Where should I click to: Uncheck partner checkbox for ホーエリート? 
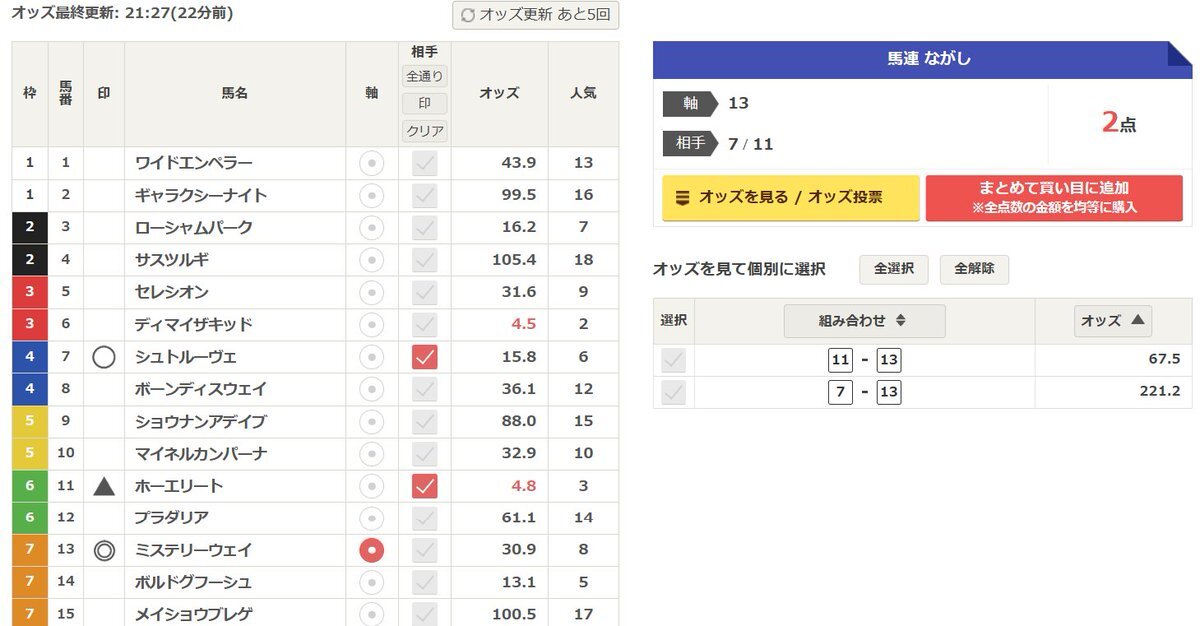coord(425,486)
